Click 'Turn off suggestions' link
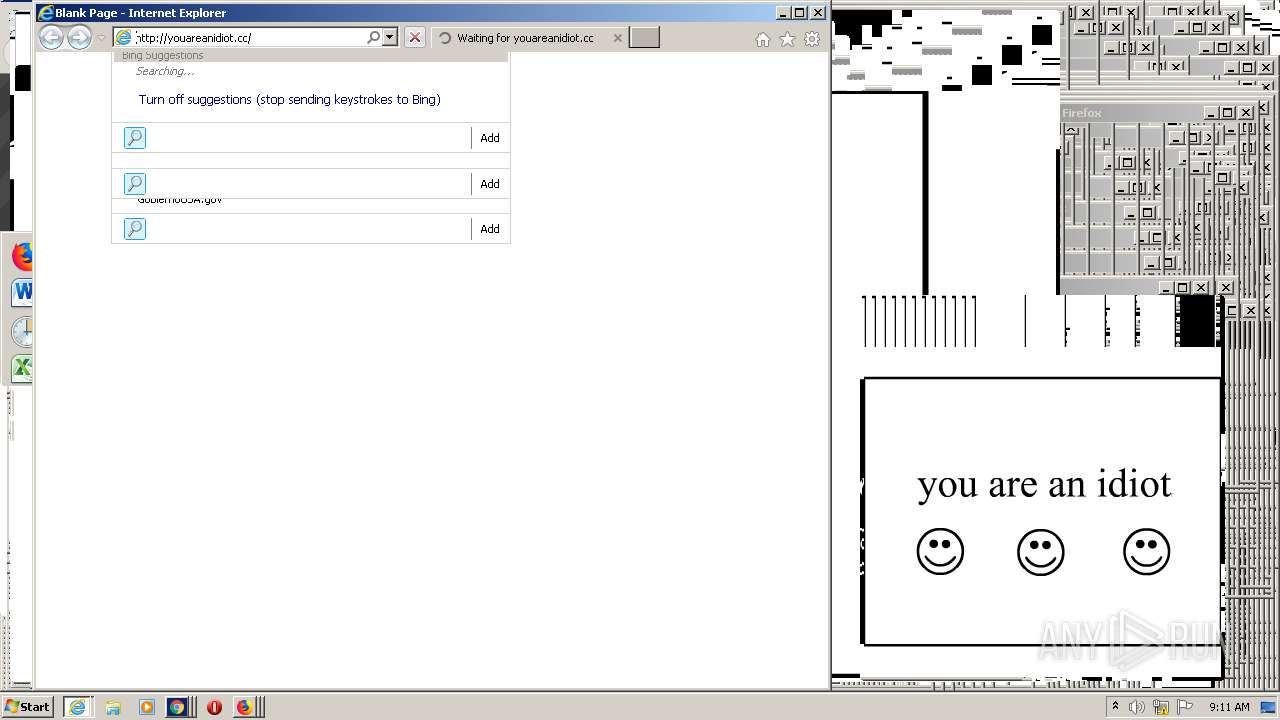Image resolution: width=1280 pixels, height=720 pixels. pyautogui.click(x=289, y=99)
